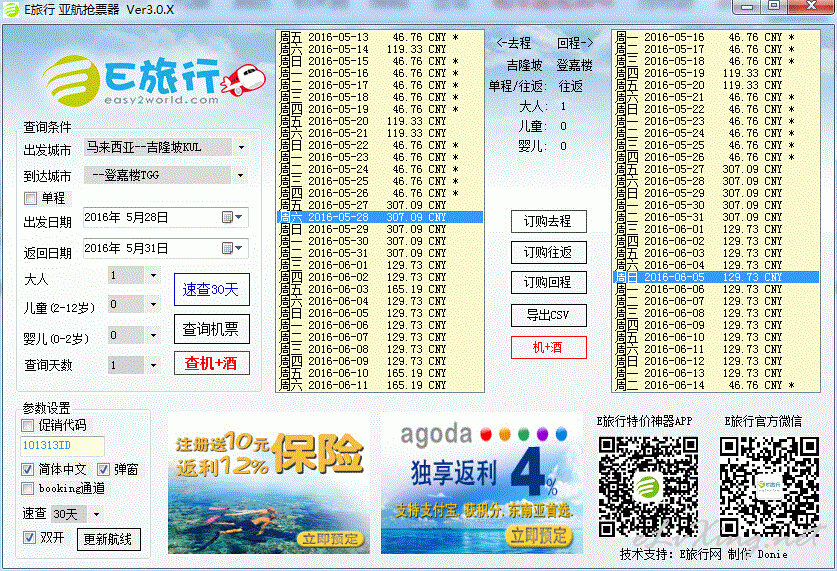
Task: Open the 婴儿 (0-2岁) count dropdown
Action: point(153,335)
